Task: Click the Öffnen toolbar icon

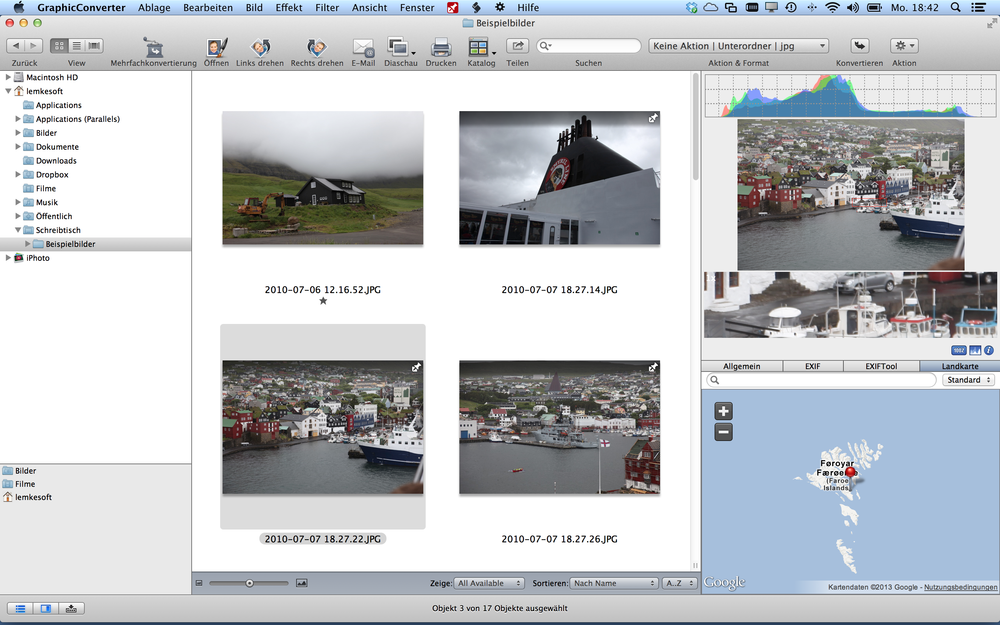Action: click(x=216, y=47)
